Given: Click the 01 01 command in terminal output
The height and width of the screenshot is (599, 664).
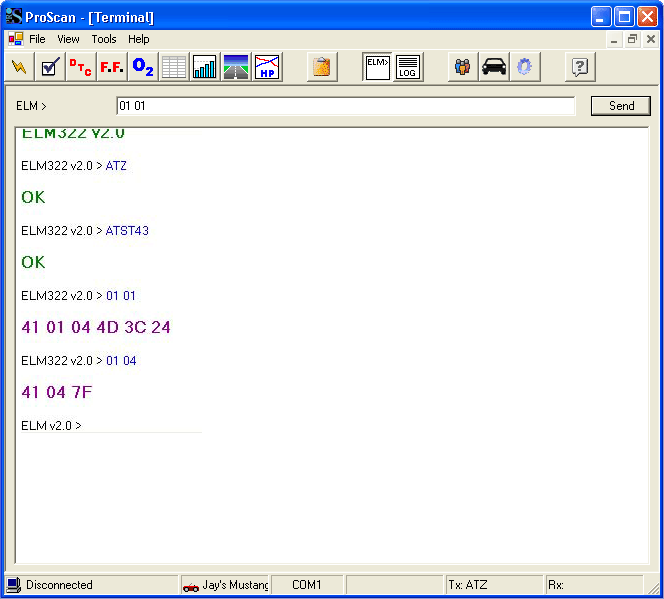Looking at the screenshot, I should point(121,295).
